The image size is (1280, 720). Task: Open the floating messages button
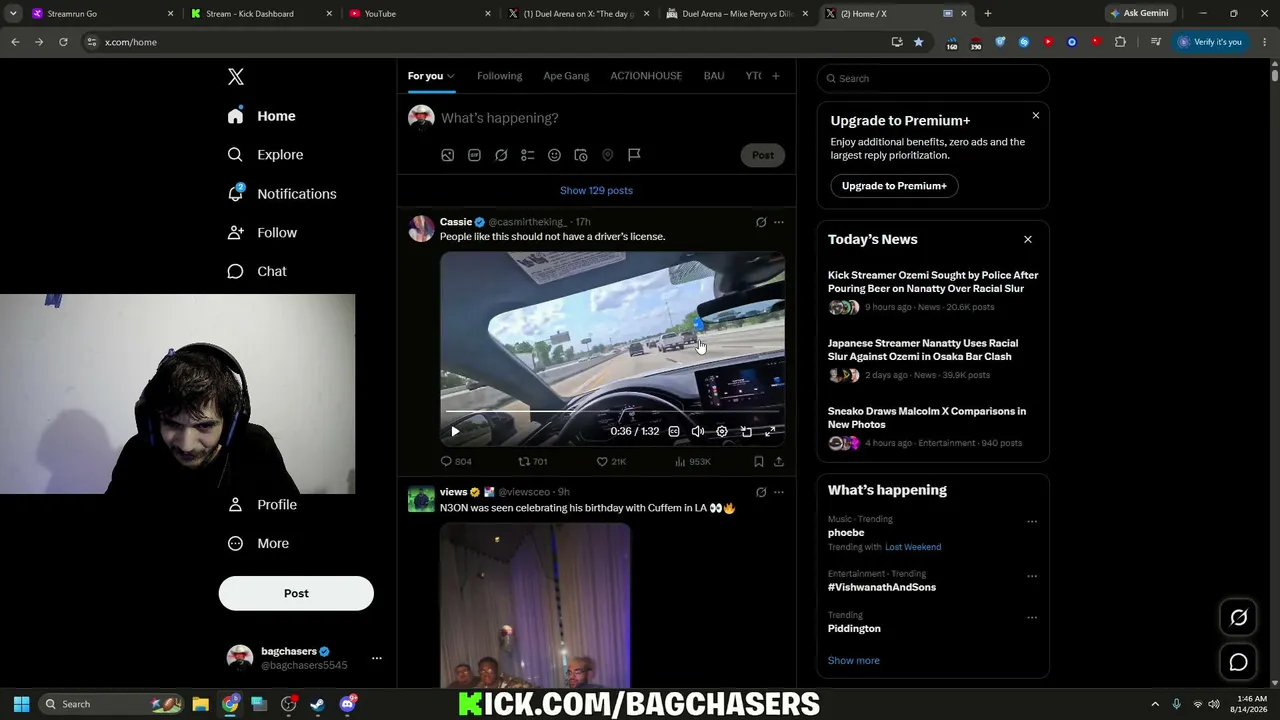[x=1238, y=662]
